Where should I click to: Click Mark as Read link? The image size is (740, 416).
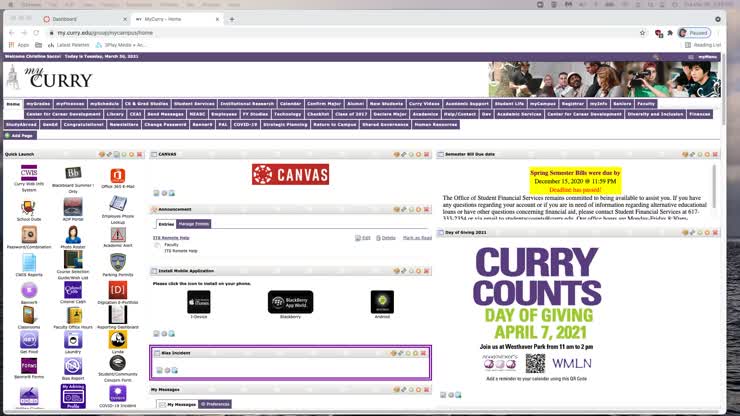[417, 238]
